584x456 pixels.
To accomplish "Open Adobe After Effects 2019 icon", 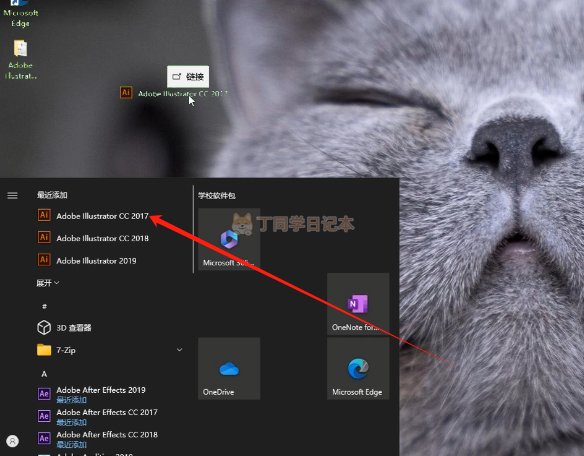I will point(44,393).
